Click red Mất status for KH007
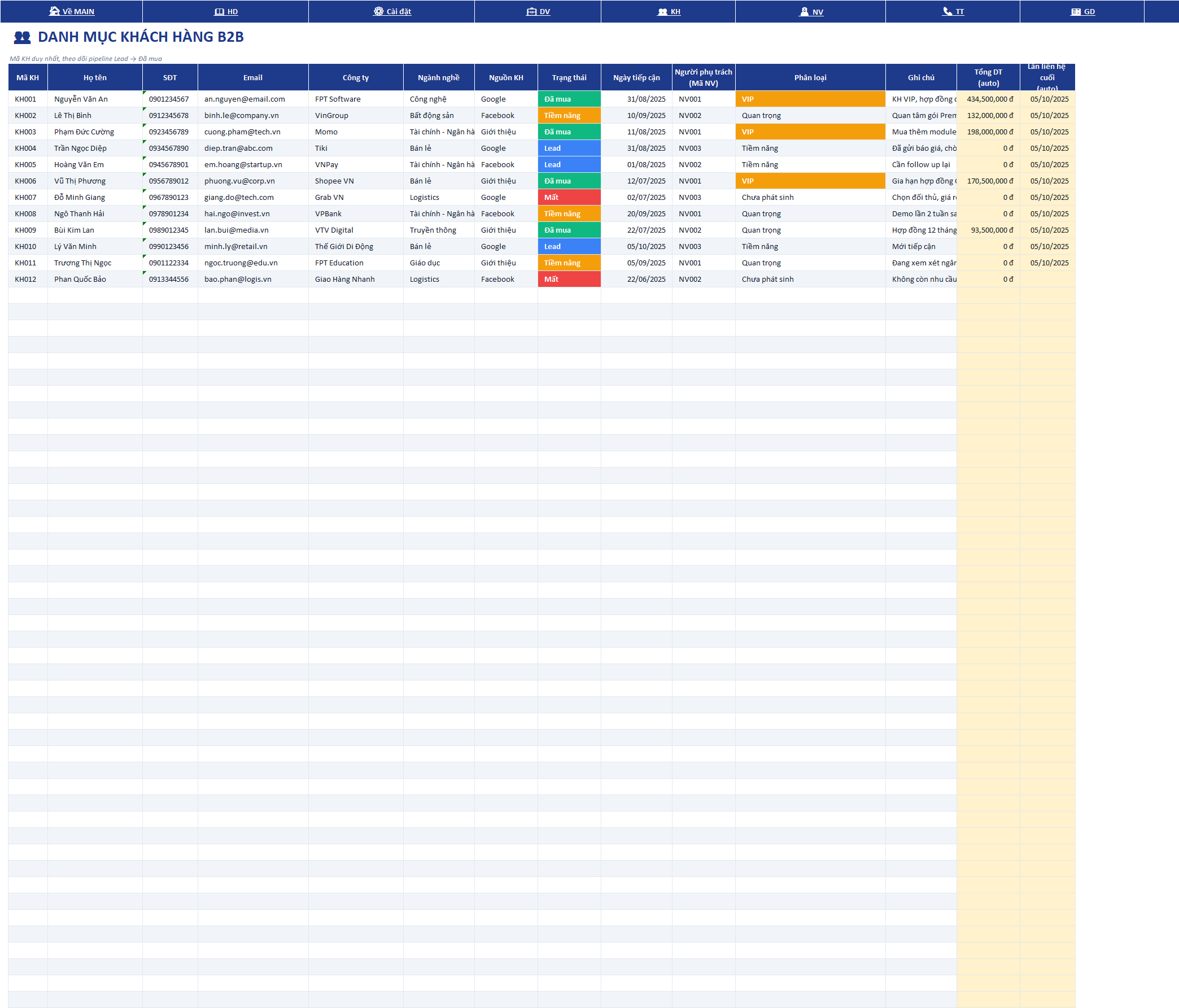The height and width of the screenshot is (1008, 1179). point(569,198)
